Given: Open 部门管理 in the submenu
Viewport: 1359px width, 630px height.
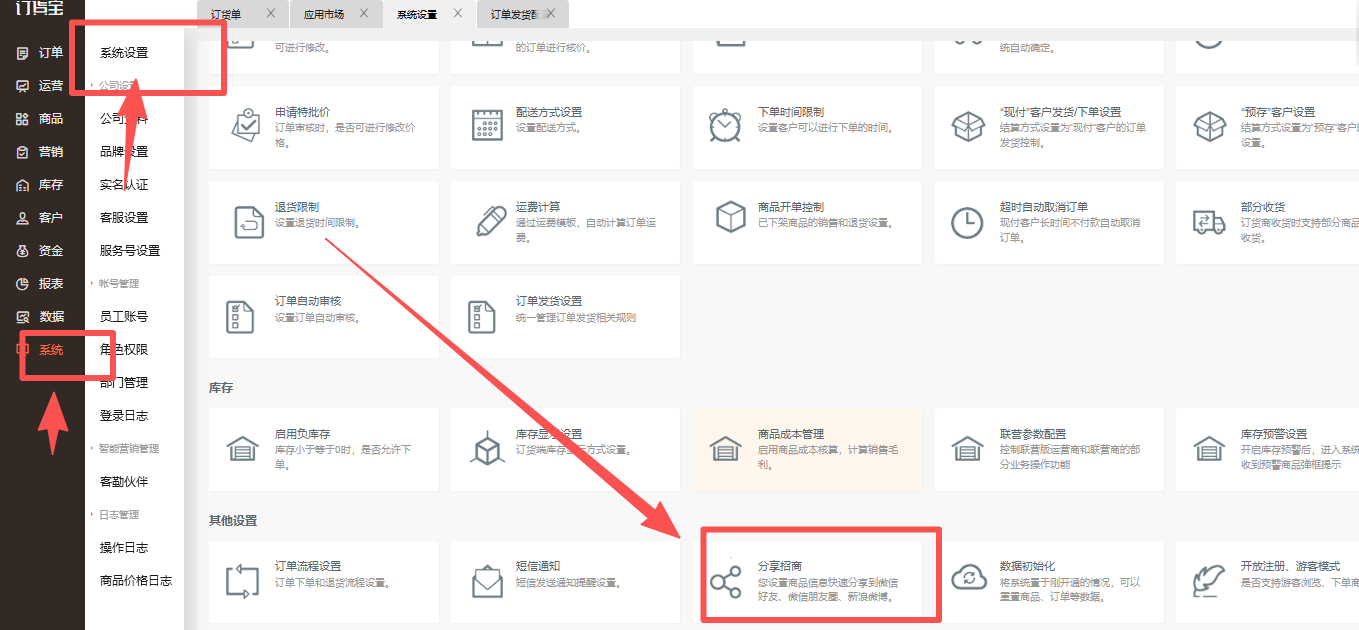Looking at the screenshot, I should click(x=124, y=383).
